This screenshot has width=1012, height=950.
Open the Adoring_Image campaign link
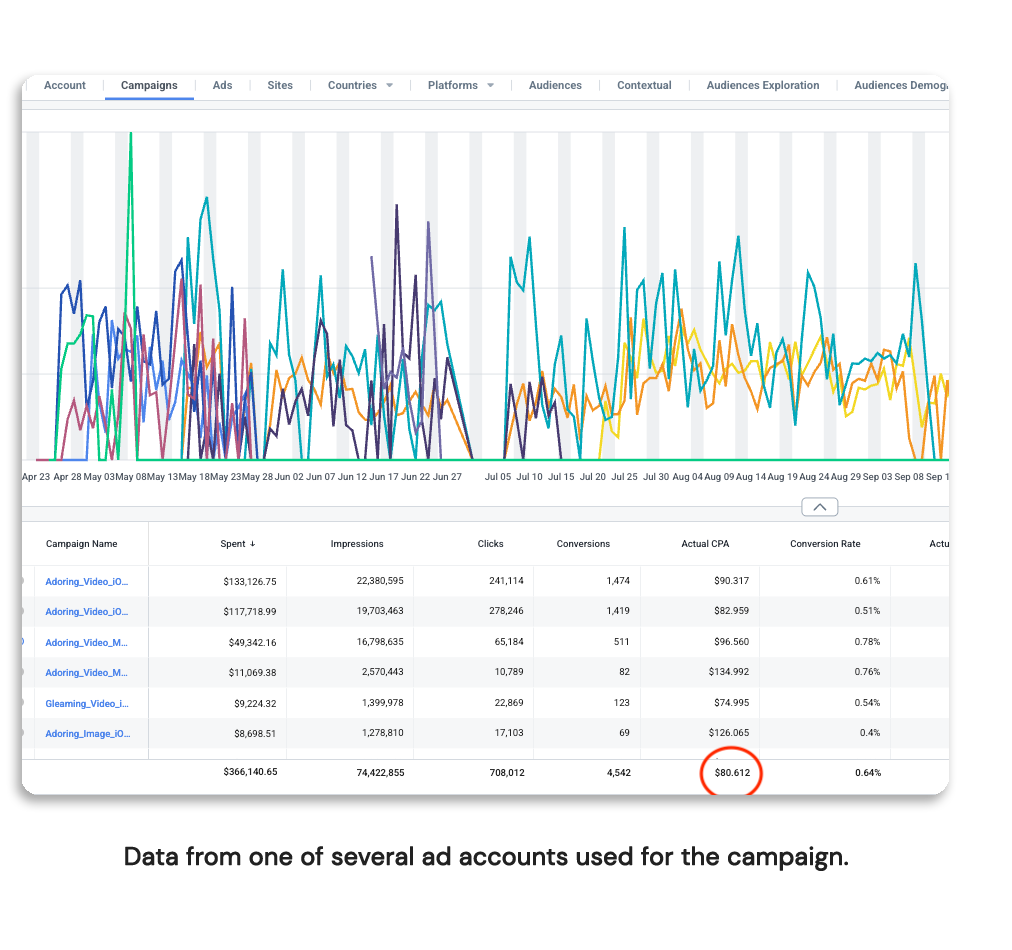[x=87, y=733]
